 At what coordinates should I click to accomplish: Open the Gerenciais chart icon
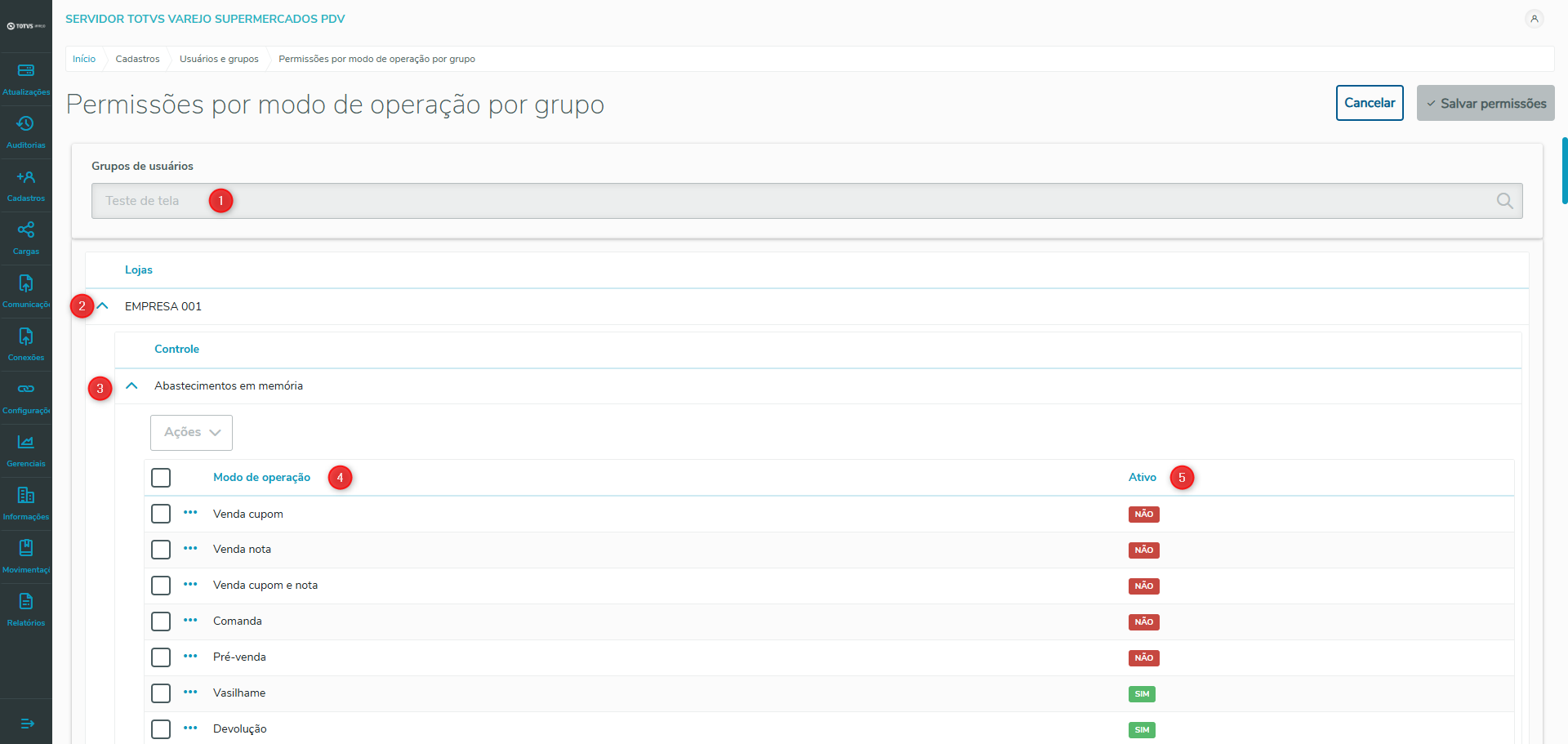[x=26, y=443]
